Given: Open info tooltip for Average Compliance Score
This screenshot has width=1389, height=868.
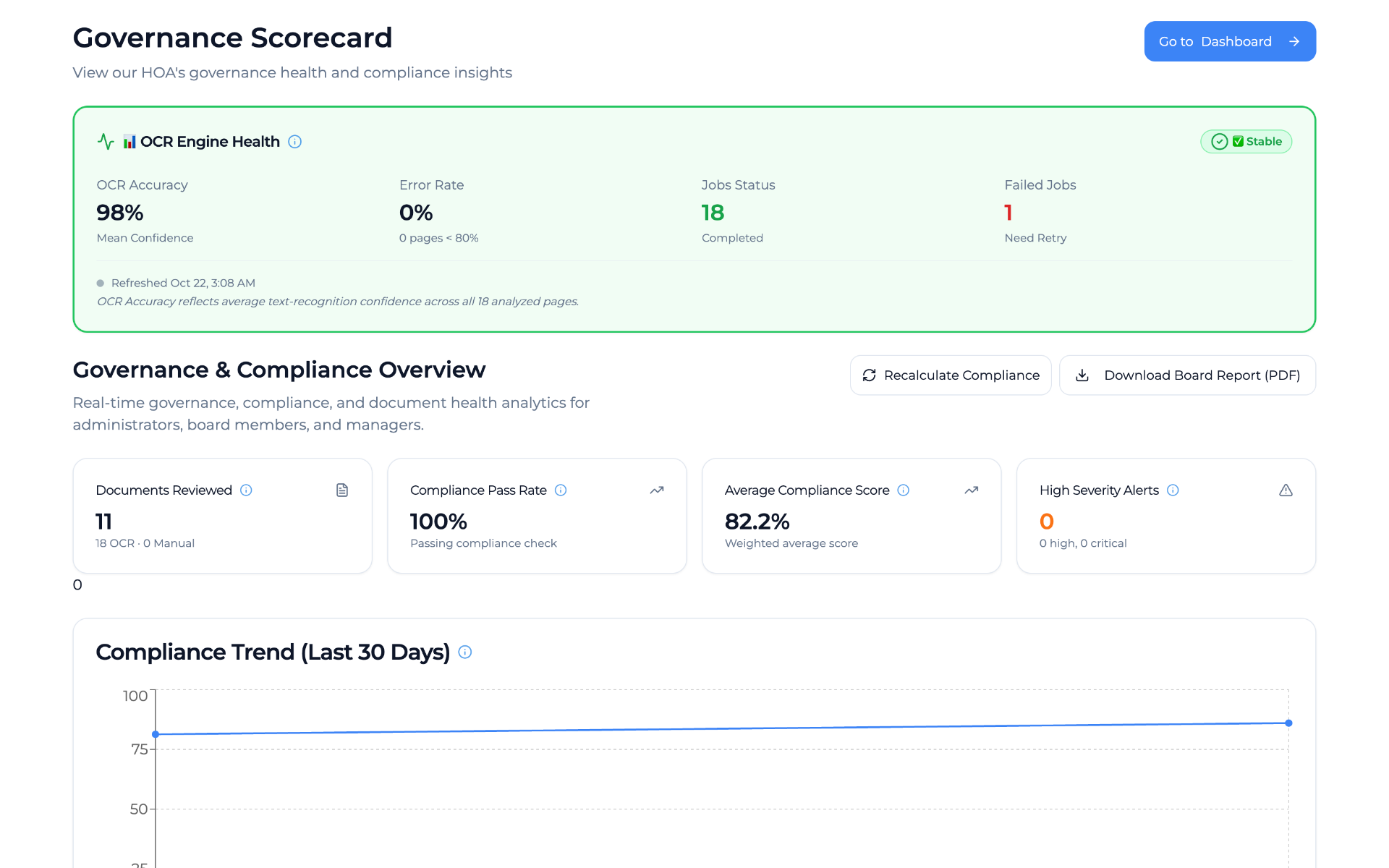Looking at the screenshot, I should [x=904, y=490].
